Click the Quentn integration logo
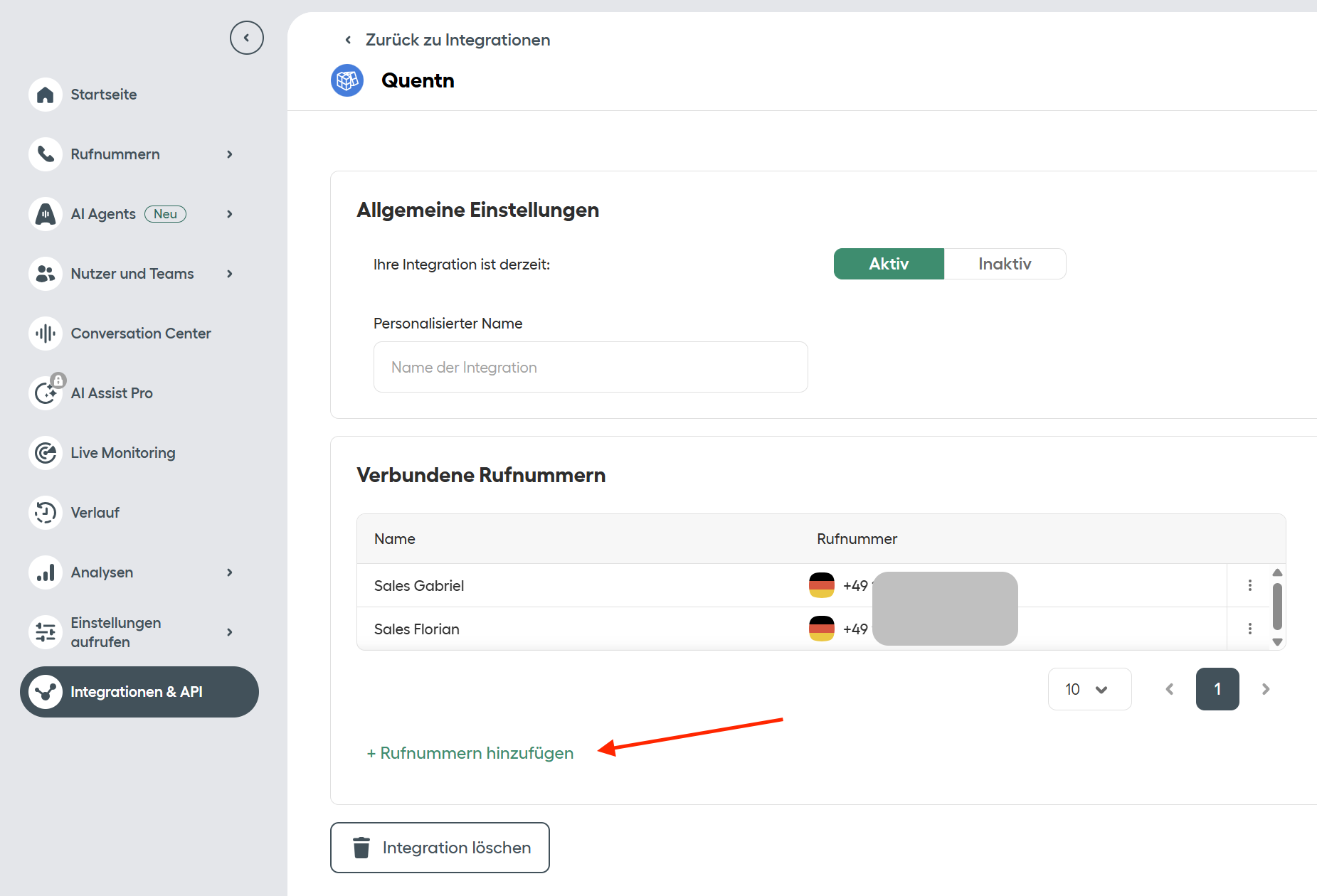 click(x=347, y=80)
